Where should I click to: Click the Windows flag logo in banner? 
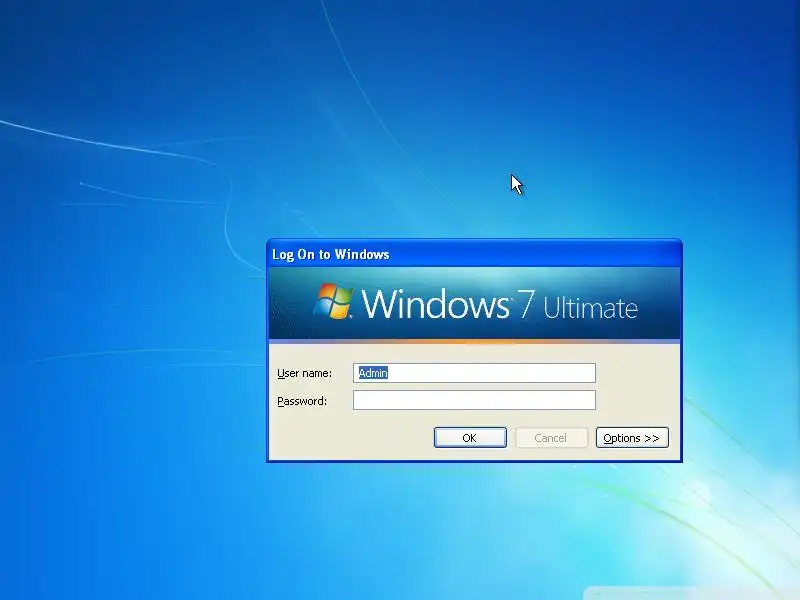[x=334, y=302]
